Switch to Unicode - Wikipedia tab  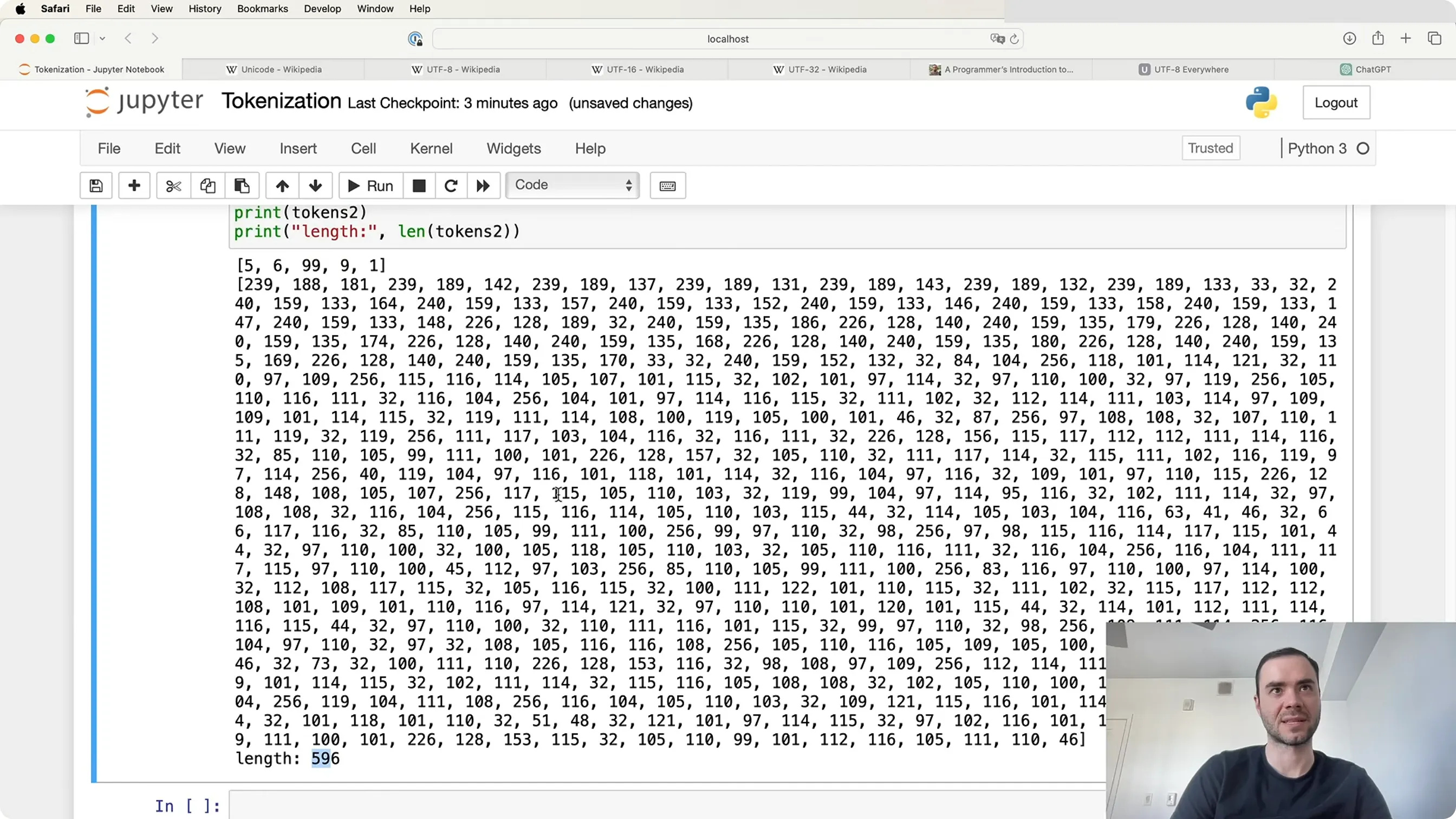pyautogui.click(x=274, y=69)
